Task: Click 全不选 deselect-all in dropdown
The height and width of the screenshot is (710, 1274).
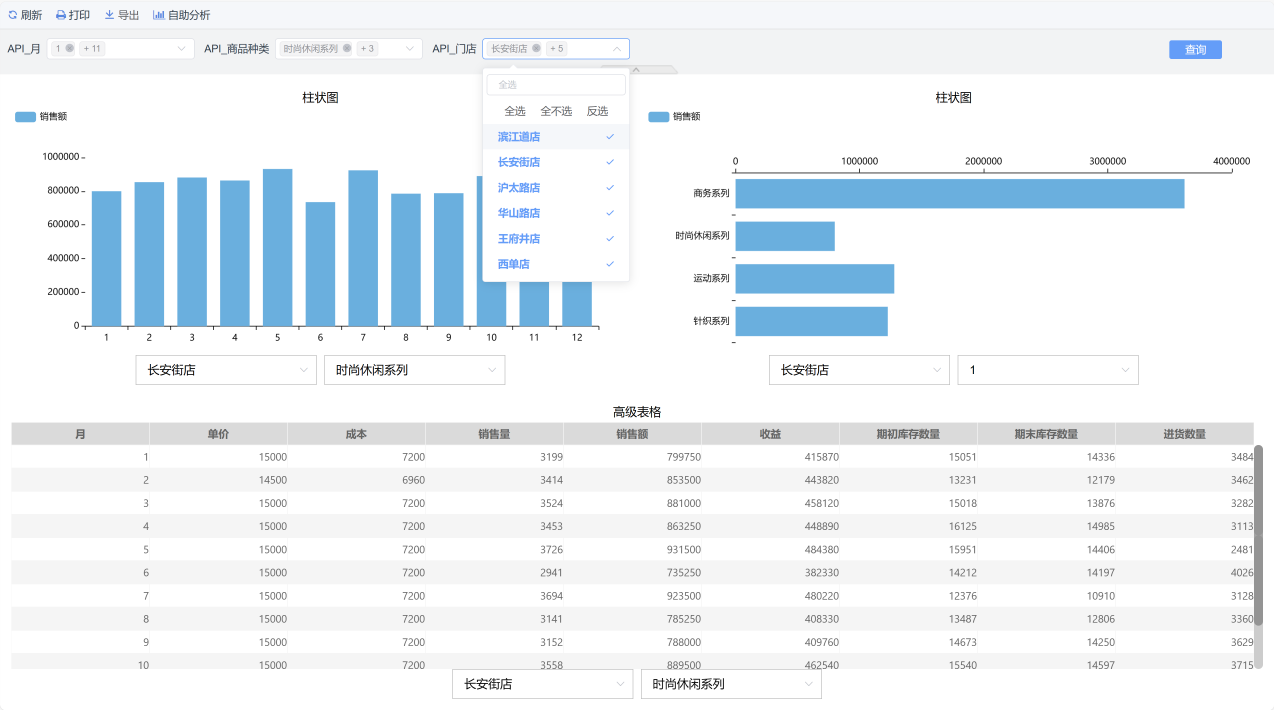Action: tap(556, 111)
